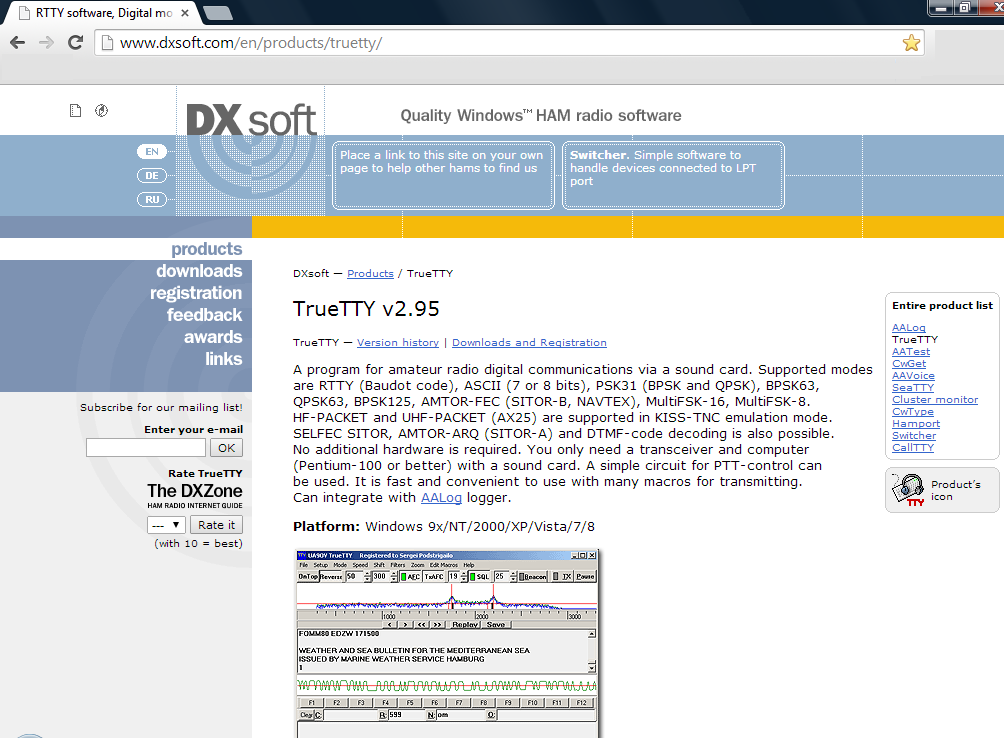The width and height of the screenshot is (1004, 743).
Task: Open the DXZone rating dropdown
Action: pos(166,524)
